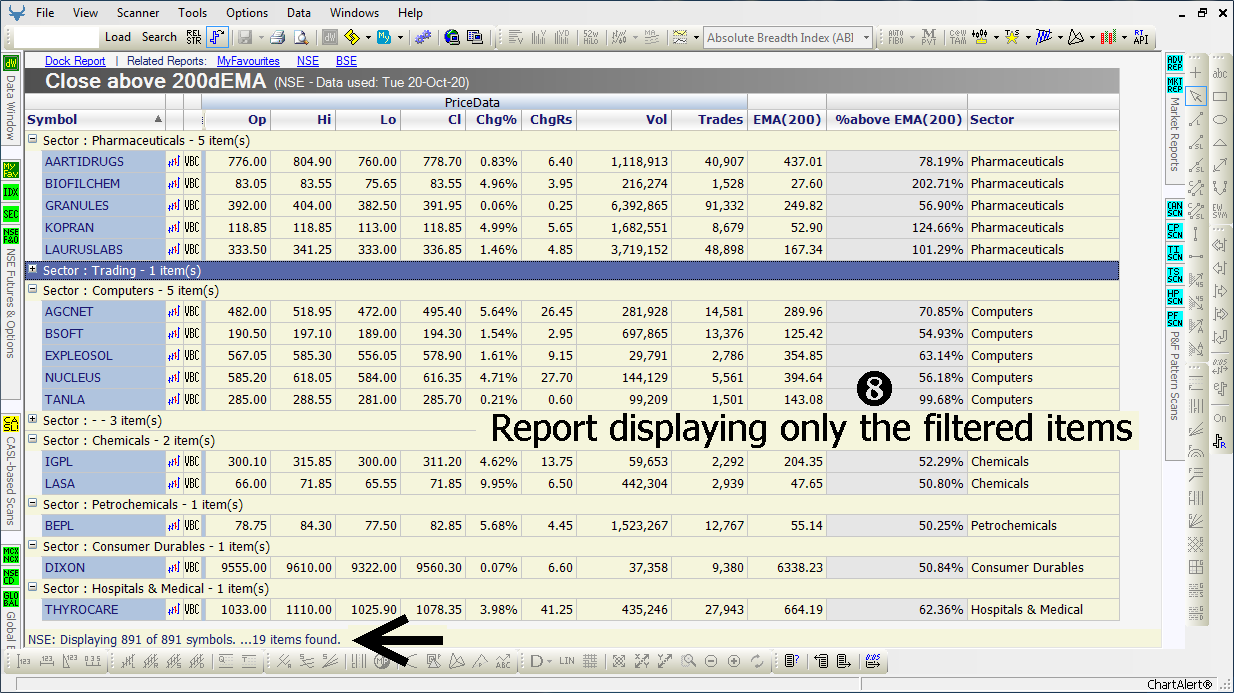Click the gears settings toolbar icon
Viewport: 1234px width, 693px height.
pos(423,37)
